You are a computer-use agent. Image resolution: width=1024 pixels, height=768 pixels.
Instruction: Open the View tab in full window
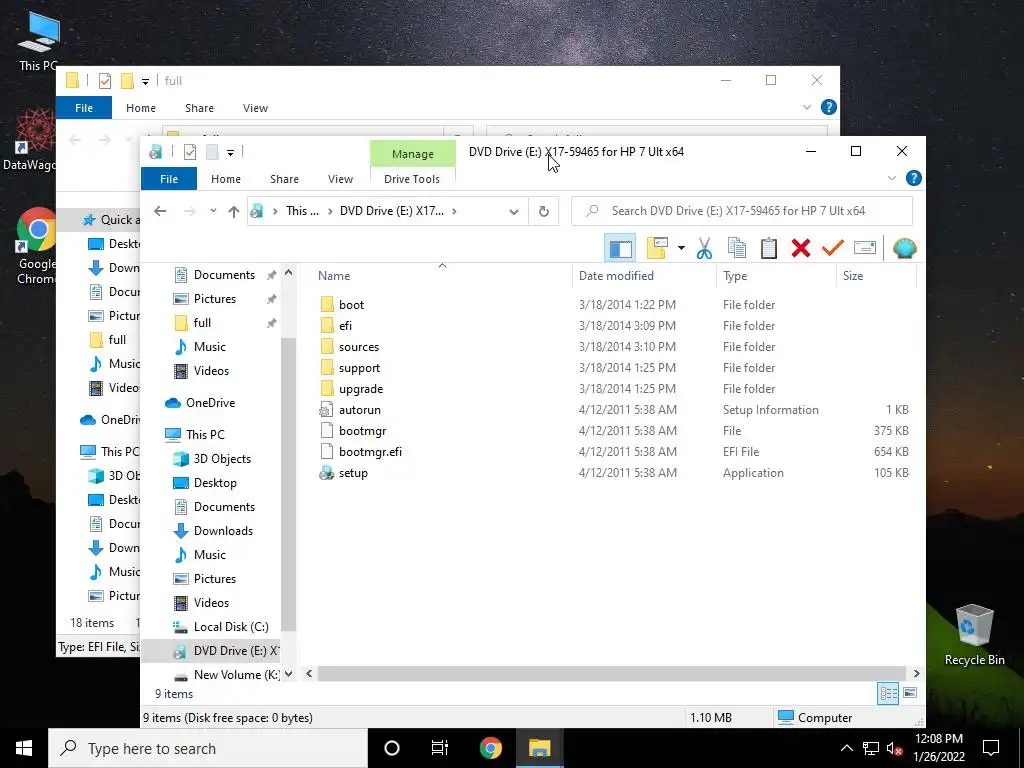255,108
